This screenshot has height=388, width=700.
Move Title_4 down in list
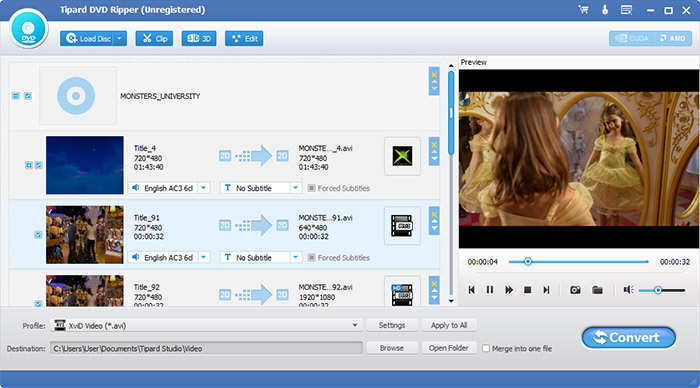point(434,159)
